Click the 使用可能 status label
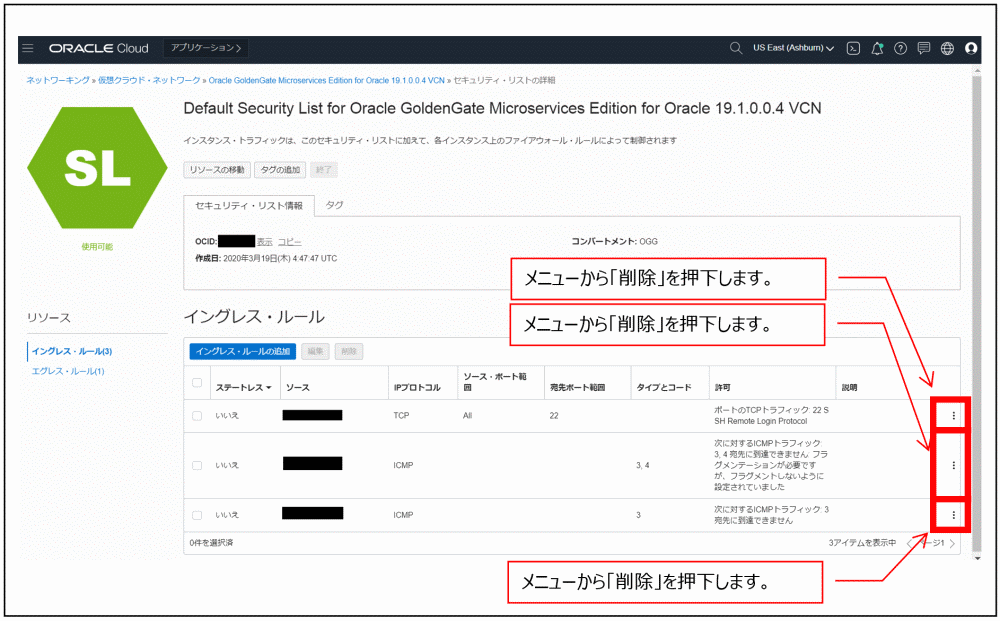1000x621 pixels. point(97,247)
